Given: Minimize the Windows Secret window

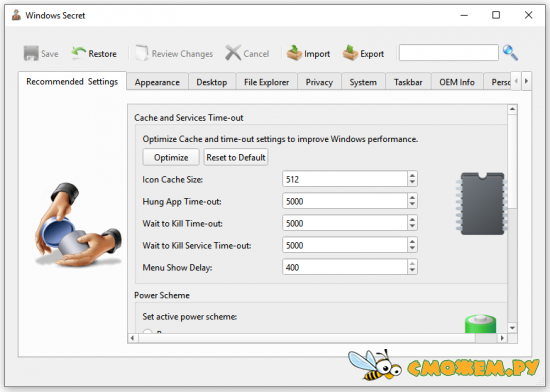Looking at the screenshot, I should (464, 15).
